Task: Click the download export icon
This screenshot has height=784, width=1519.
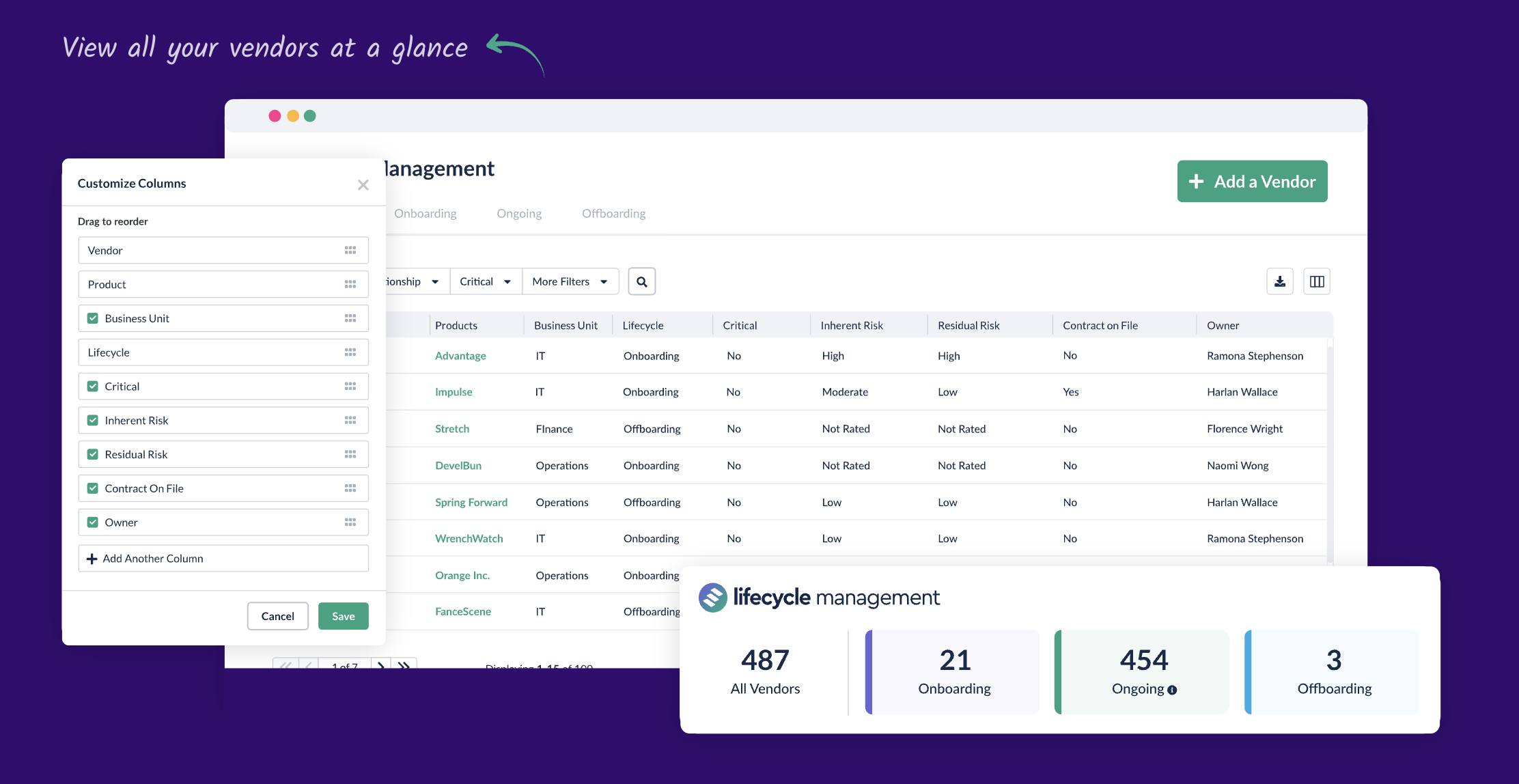Action: point(1279,281)
